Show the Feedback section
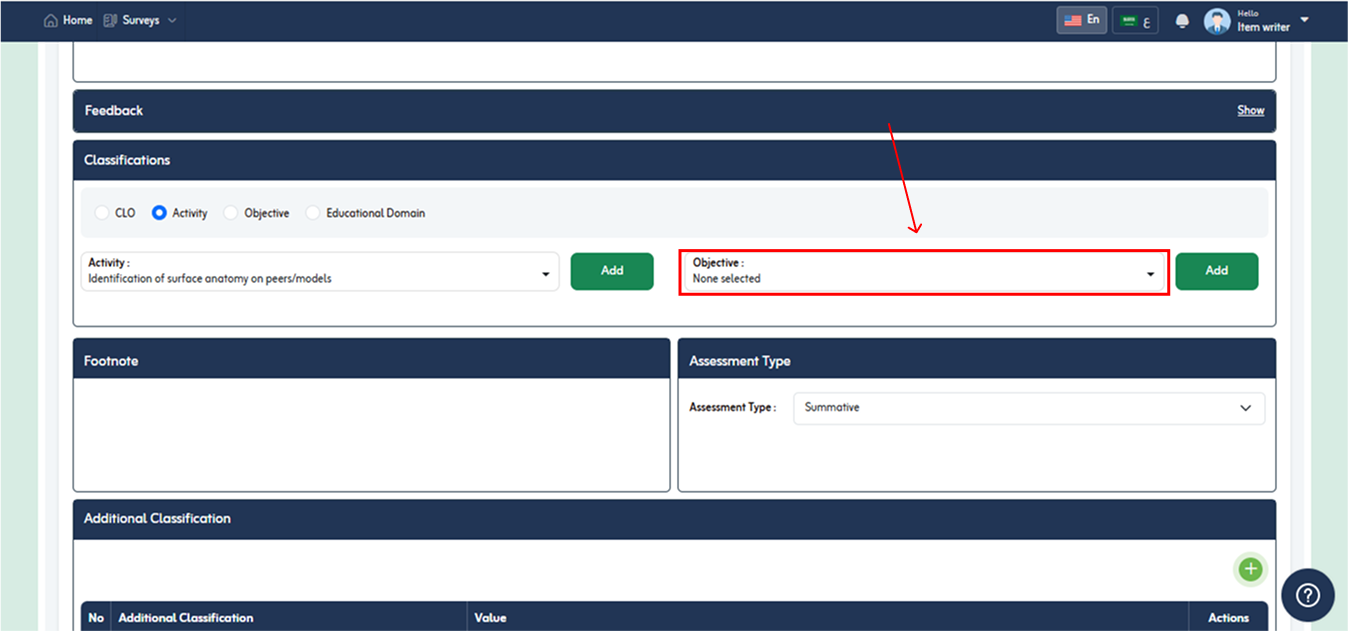 point(1250,110)
